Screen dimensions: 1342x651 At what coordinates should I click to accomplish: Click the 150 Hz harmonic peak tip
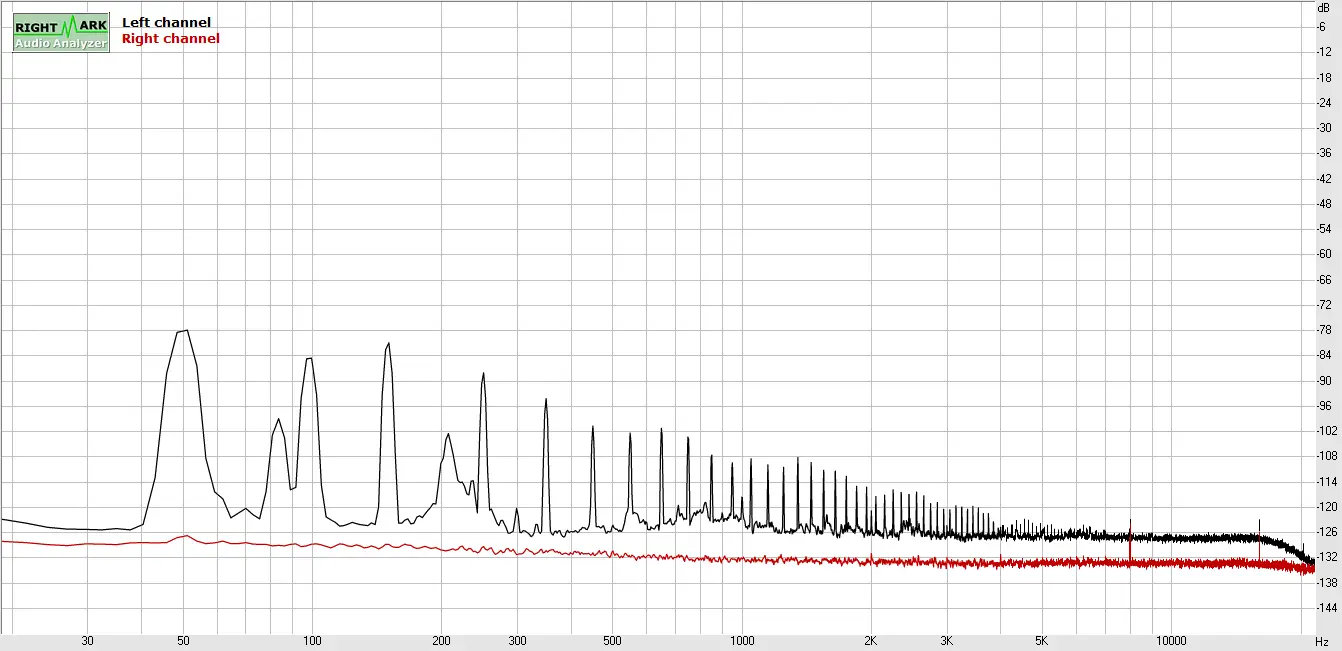coord(388,344)
